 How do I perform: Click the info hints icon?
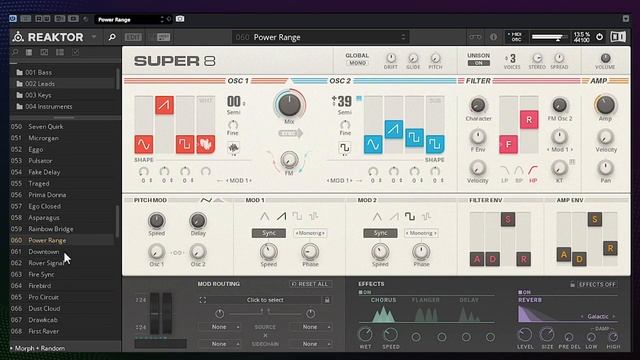493,37
